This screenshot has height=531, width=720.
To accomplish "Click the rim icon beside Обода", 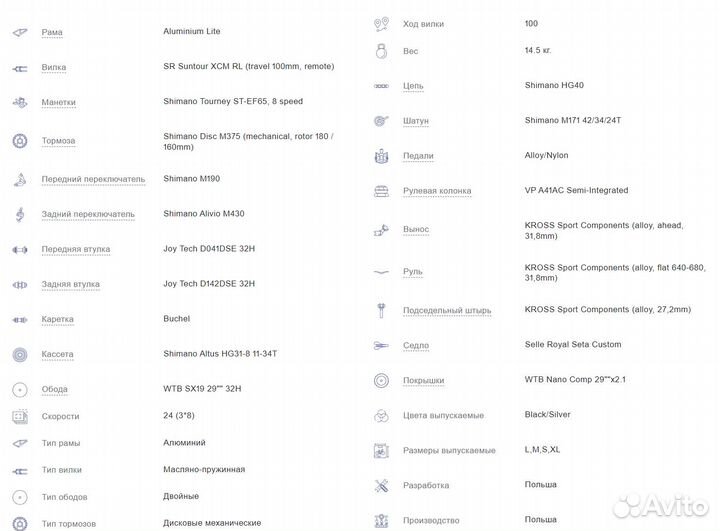I will 19,390.
